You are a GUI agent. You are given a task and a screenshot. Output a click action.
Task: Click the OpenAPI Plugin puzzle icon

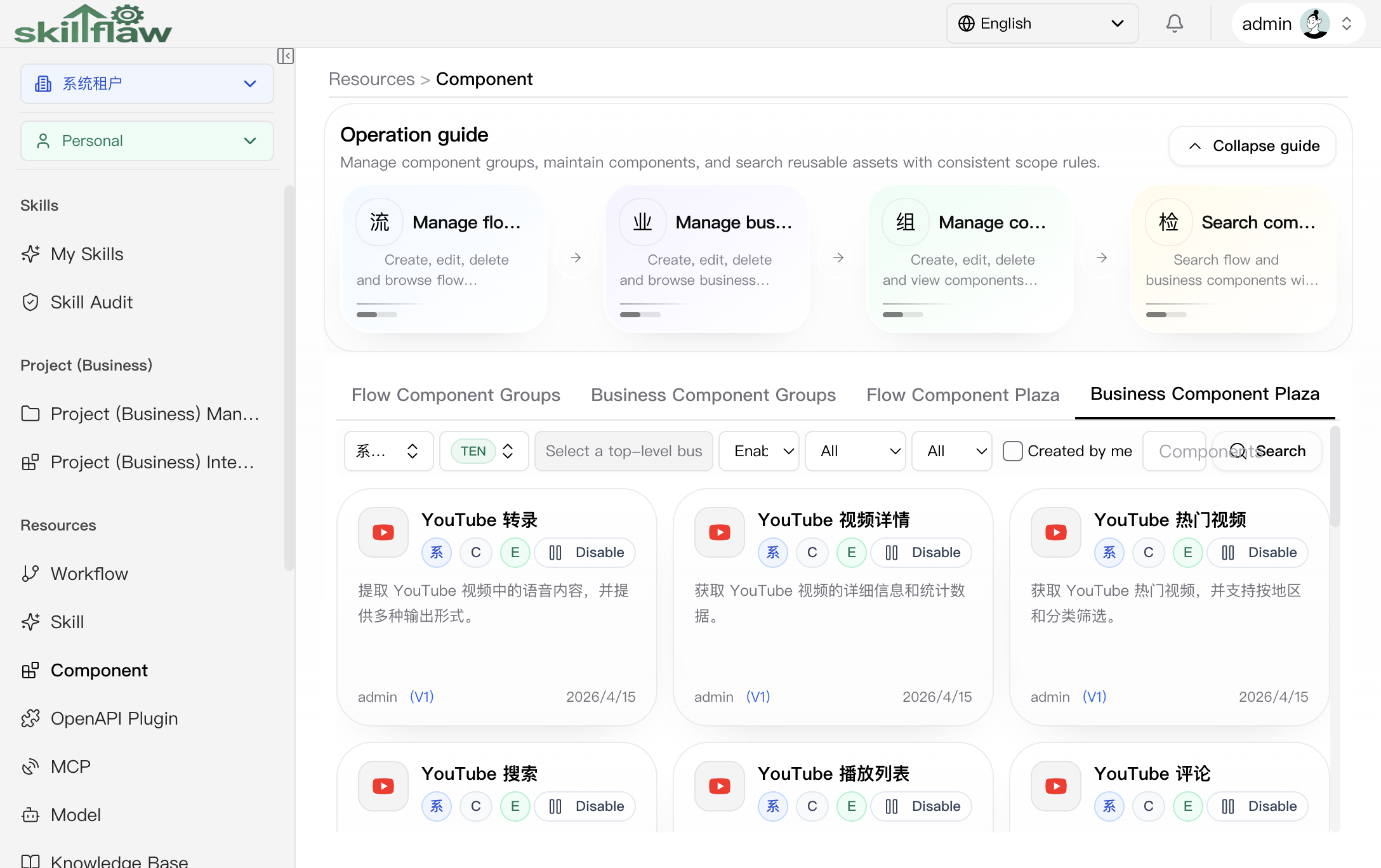pyautogui.click(x=30, y=718)
